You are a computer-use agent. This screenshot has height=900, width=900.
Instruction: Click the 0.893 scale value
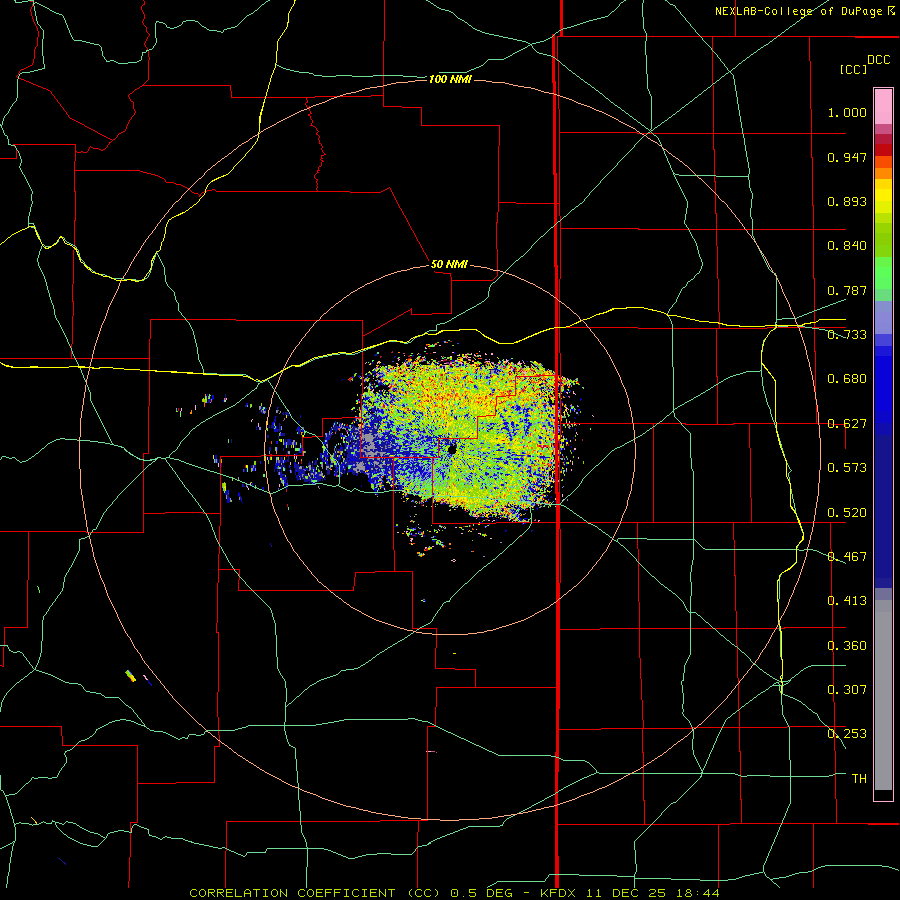tap(847, 201)
